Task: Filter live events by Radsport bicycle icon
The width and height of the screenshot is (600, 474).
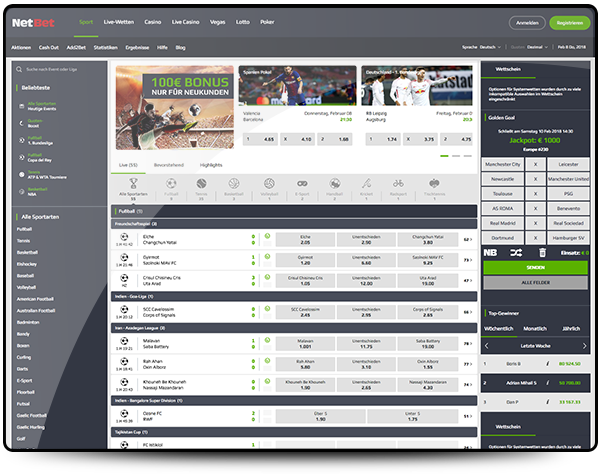Action: pyautogui.click(x=398, y=184)
